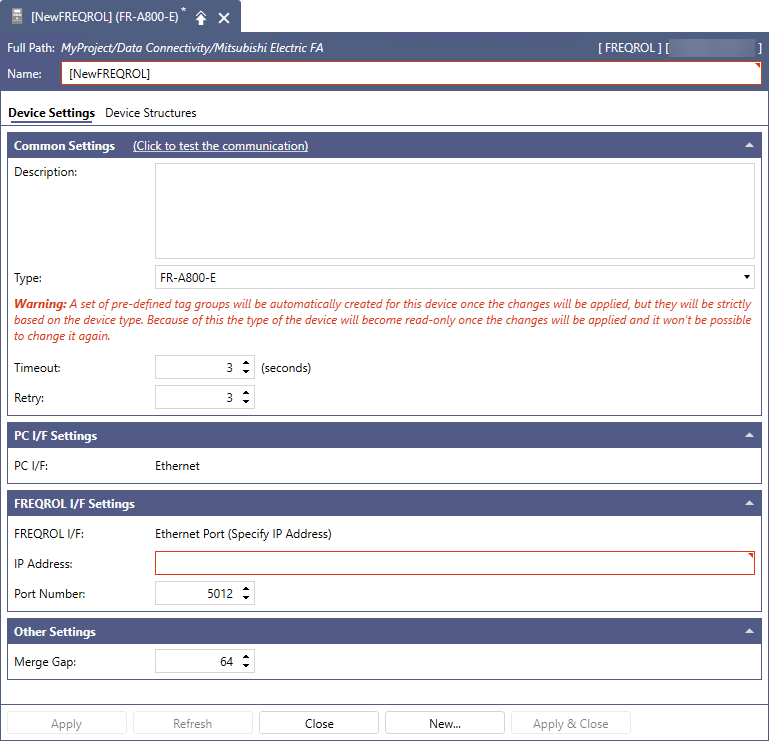Image resolution: width=769 pixels, height=741 pixels.
Task: Click the test communication link
Action: click(x=220, y=146)
